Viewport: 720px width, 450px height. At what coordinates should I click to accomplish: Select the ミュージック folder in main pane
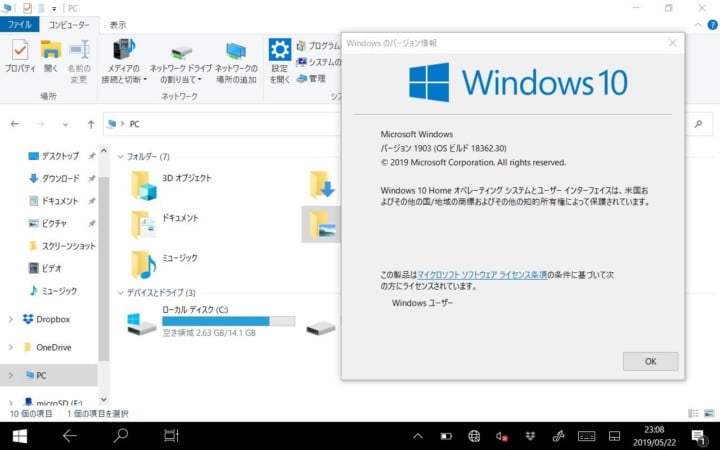click(x=144, y=264)
